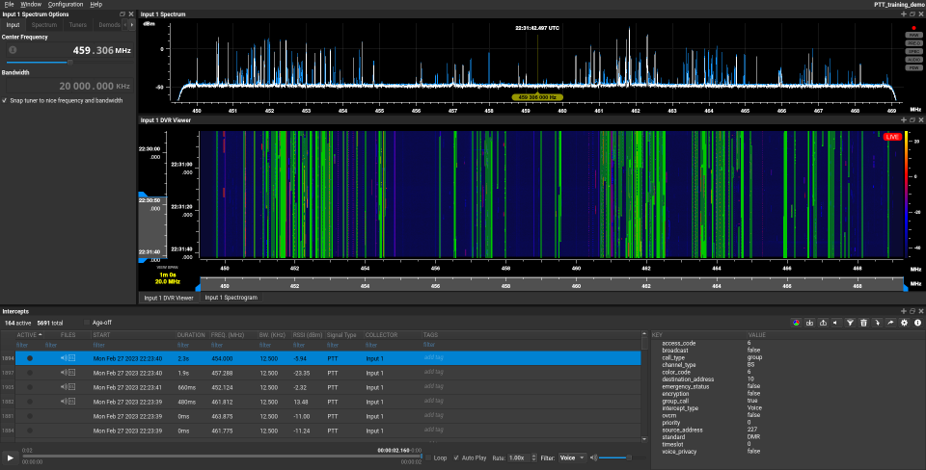The image size is (926, 470).
Task: Click the info circle icon in Intercepts toolbar
Action: click(917, 323)
